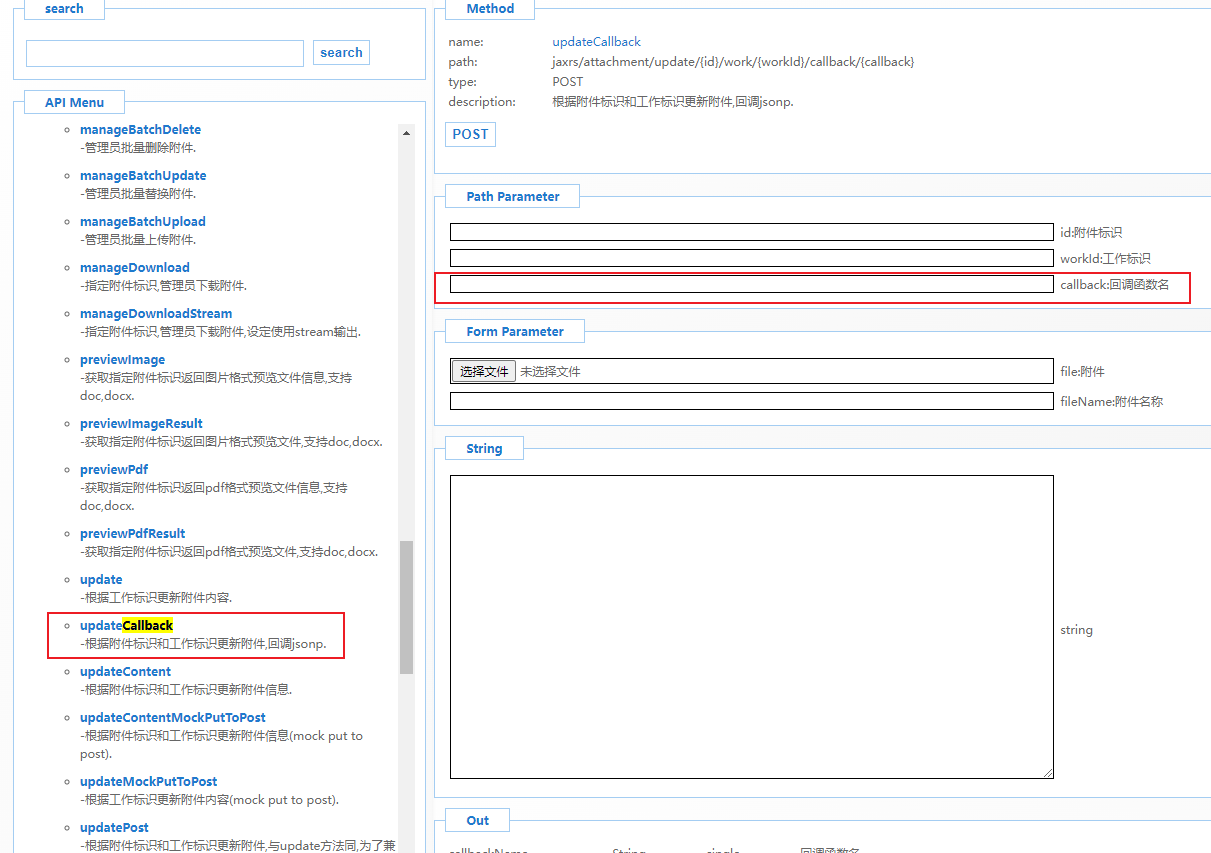Open previewPdfResult API entry

[x=133, y=534]
